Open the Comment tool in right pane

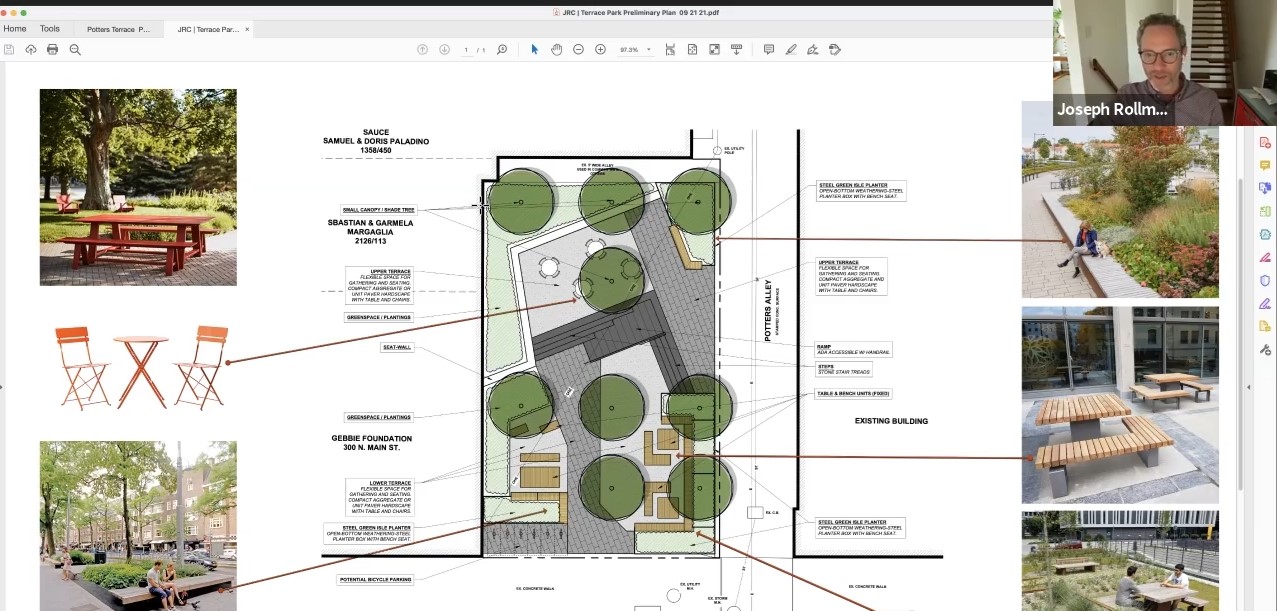(1265, 165)
